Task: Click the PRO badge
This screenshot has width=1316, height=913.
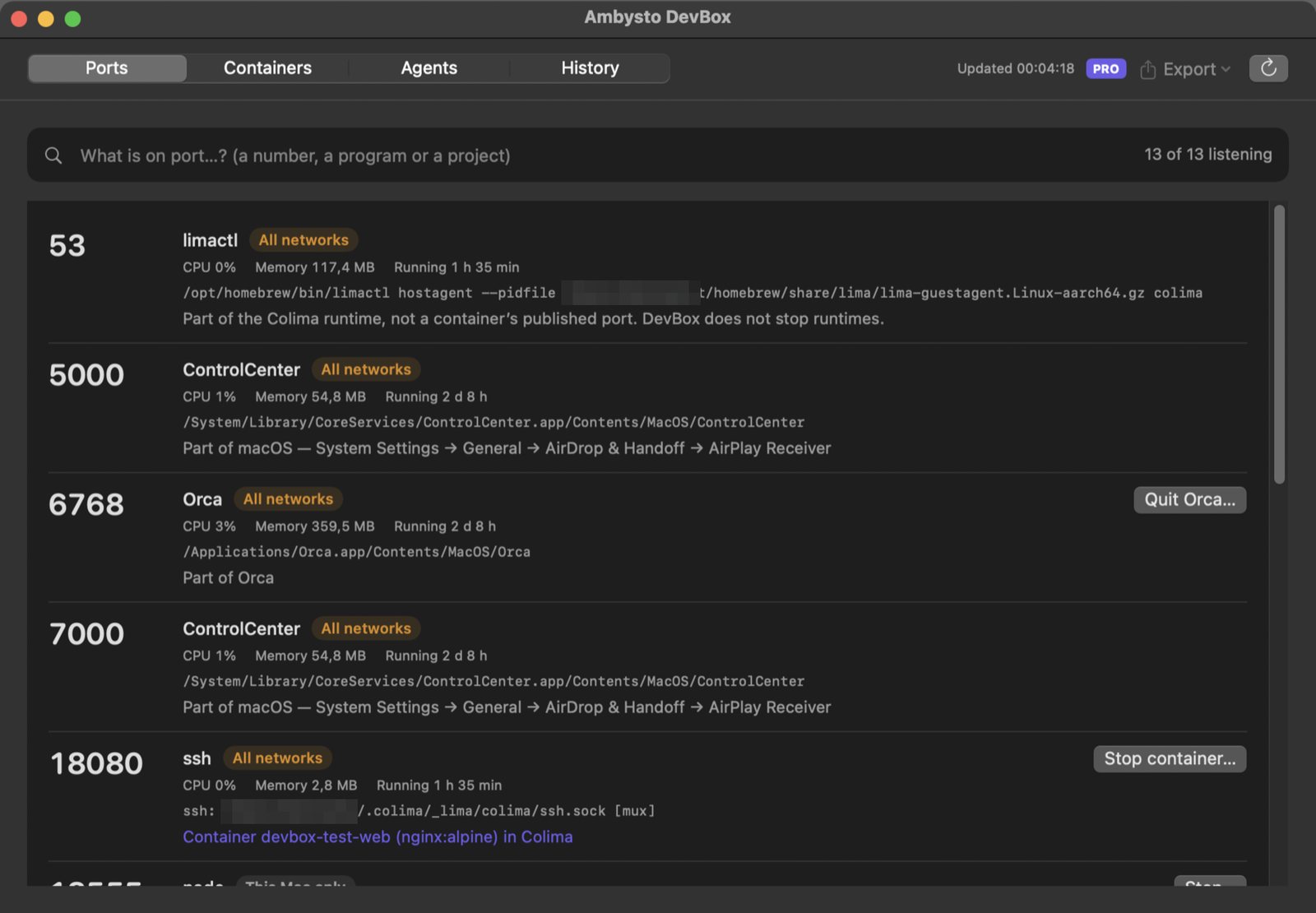Action: 1105,69
